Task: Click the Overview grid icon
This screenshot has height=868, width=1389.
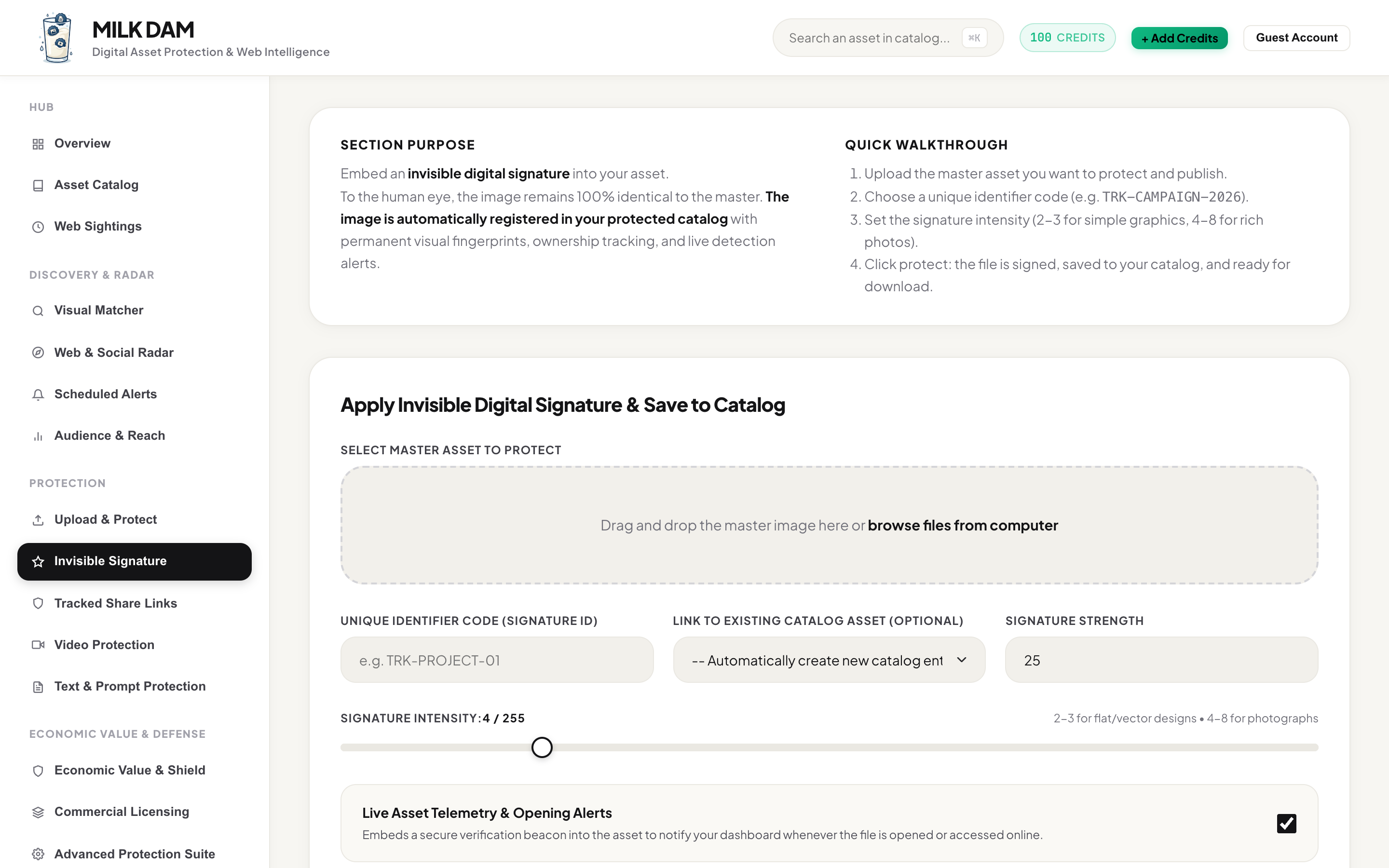Action: pyautogui.click(x=38, y=144)
